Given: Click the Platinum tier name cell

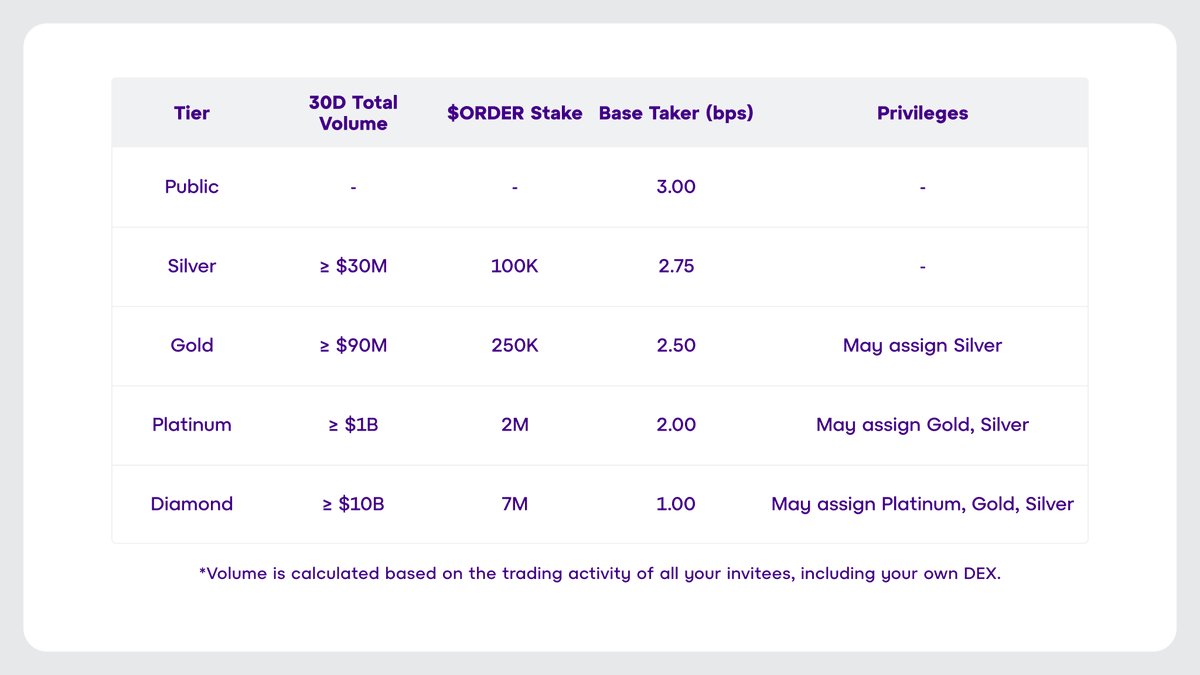Looking at the screenshot, I should 191,425.
